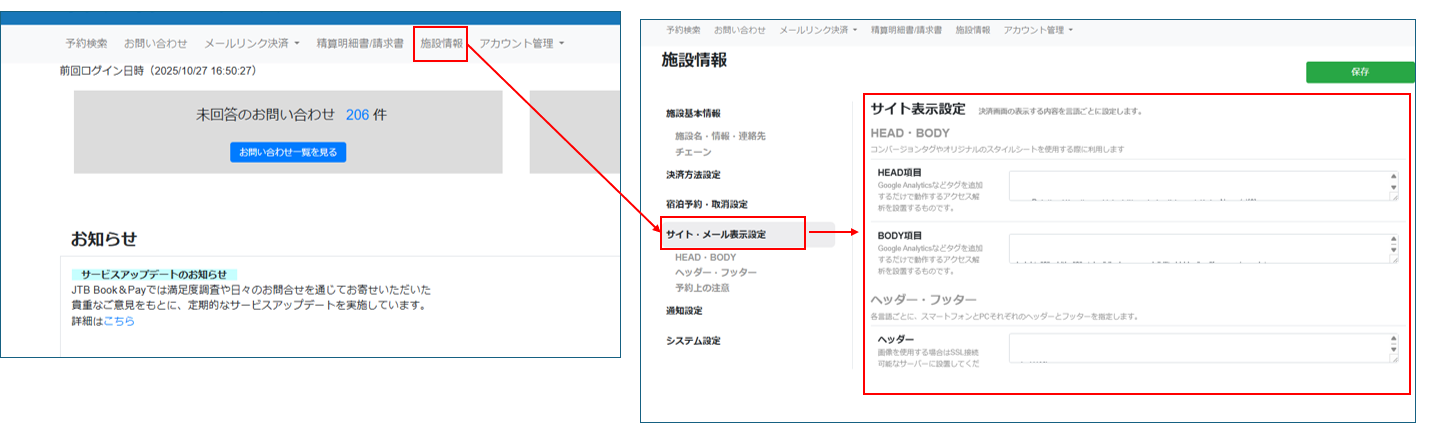Open 予約検索 in the left window's nav bar
Screen dimensions: 1434x442
pos(86,44)
